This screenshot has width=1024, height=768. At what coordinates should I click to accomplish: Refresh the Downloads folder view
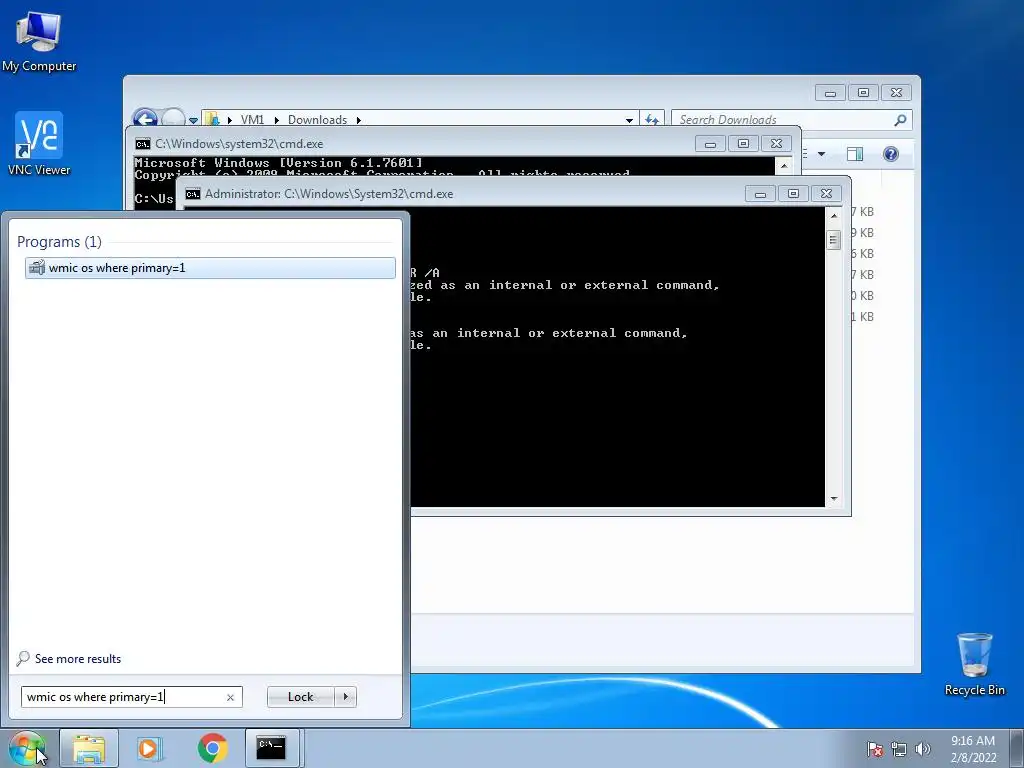click(652, 120)
